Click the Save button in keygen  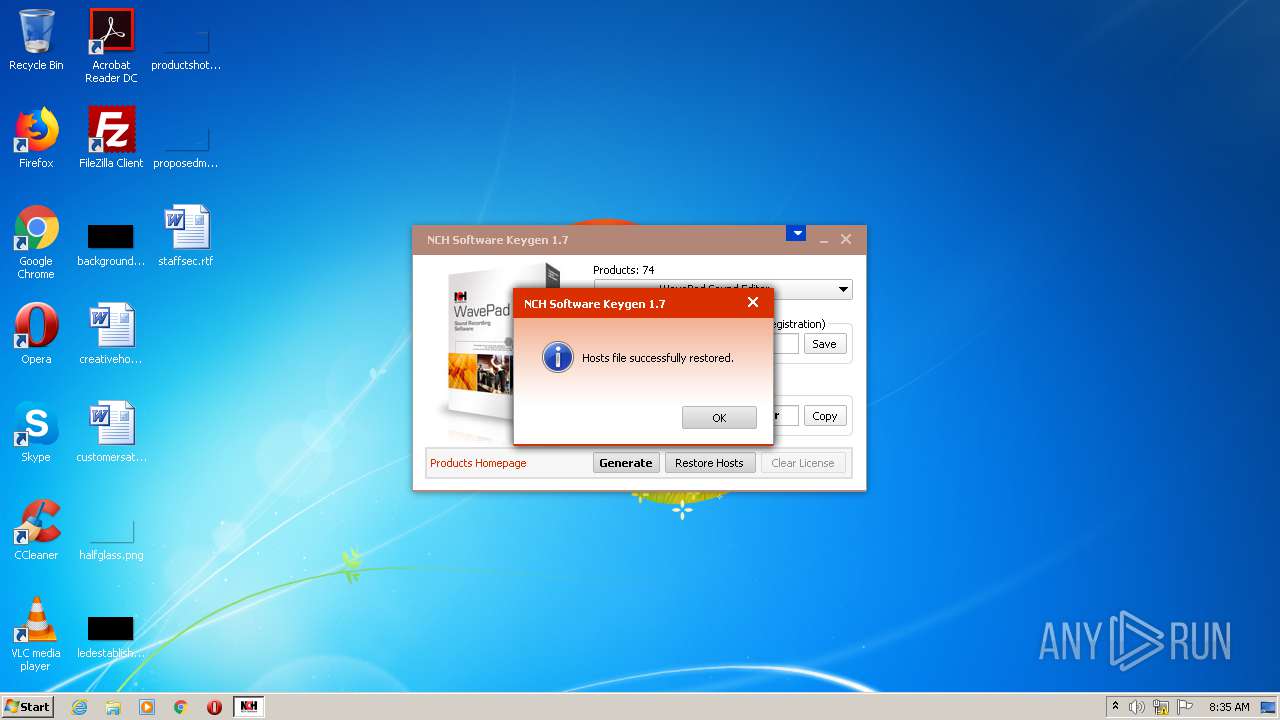click(x=824, y=343)
